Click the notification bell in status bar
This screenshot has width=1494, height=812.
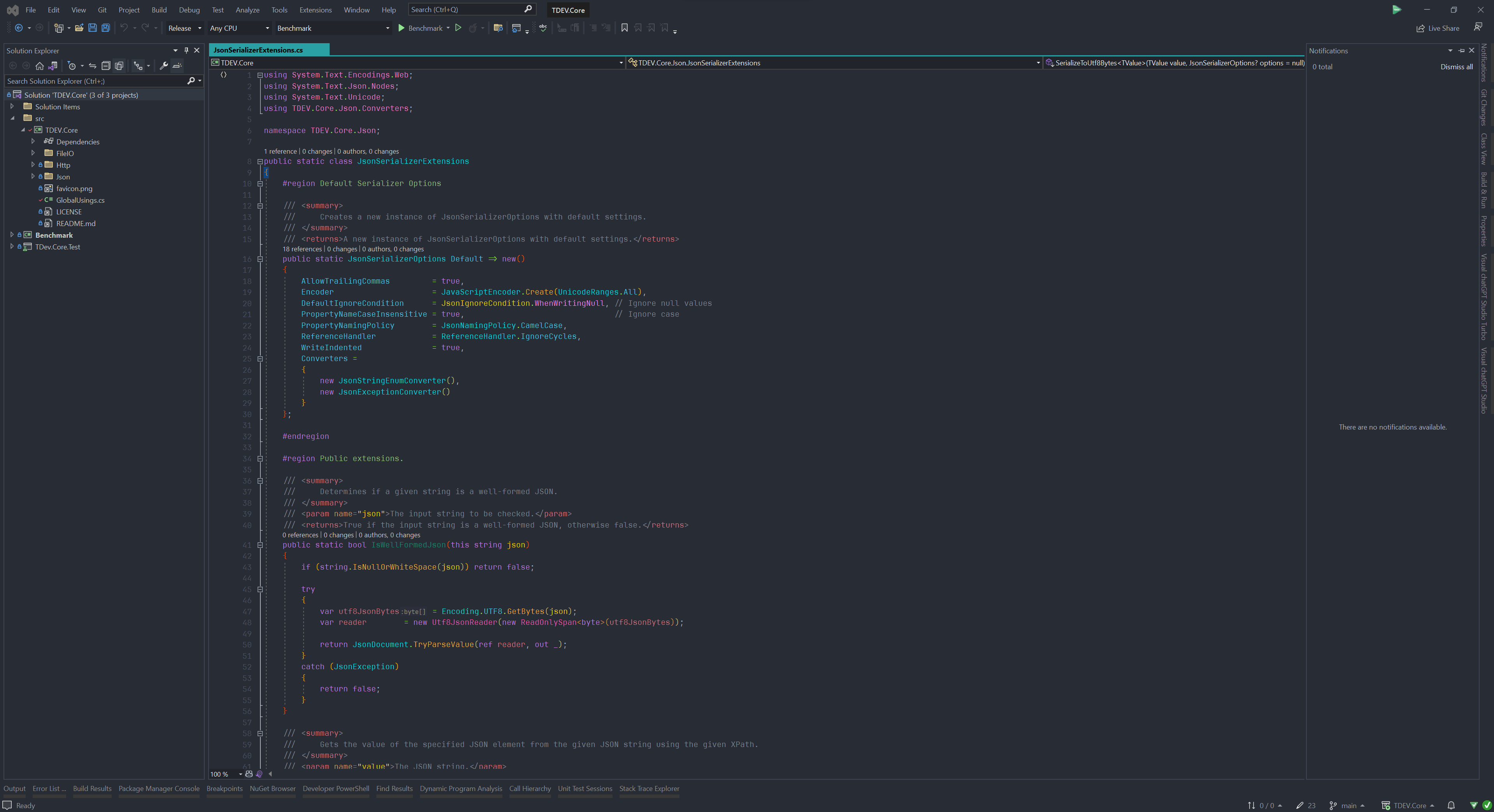pos(1451,805)
